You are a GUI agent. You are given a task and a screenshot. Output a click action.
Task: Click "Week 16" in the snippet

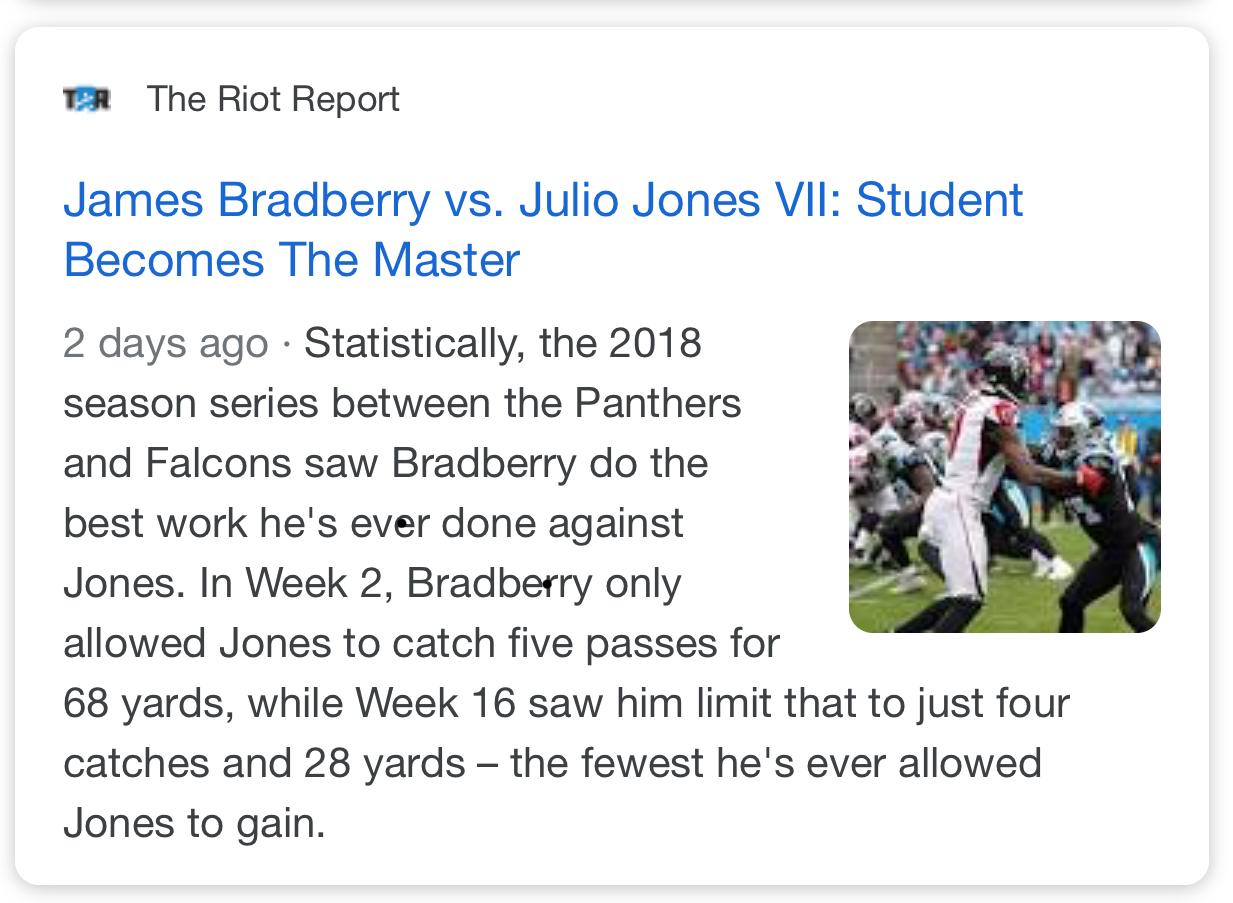pyautogui.click(x=435, y=703)
